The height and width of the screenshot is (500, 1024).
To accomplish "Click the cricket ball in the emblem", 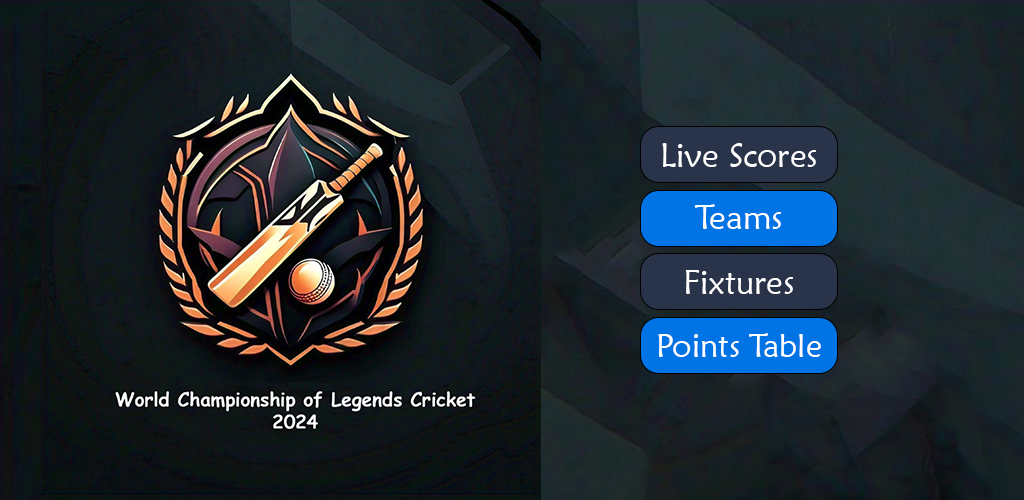I will point(312,280).
